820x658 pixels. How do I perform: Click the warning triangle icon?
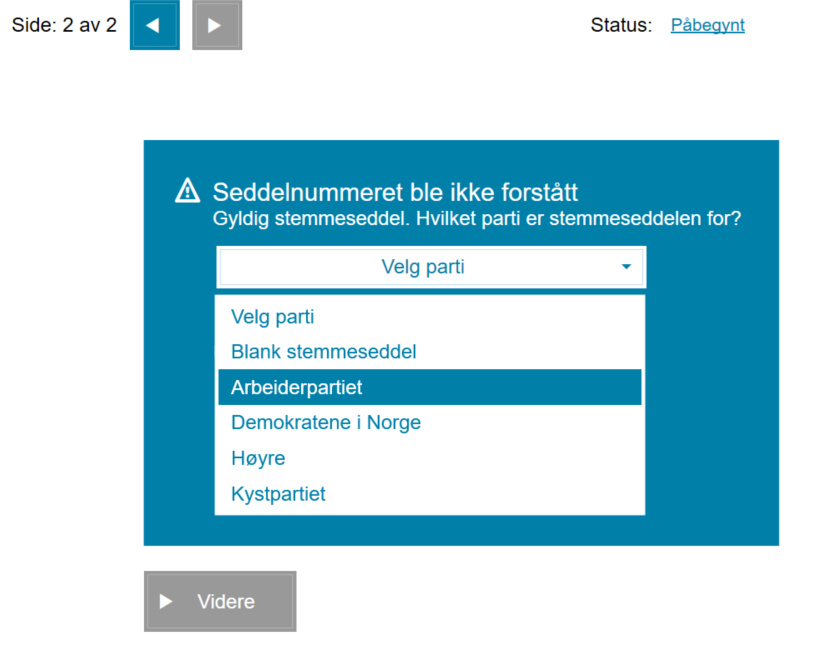[x=187, y=190]
